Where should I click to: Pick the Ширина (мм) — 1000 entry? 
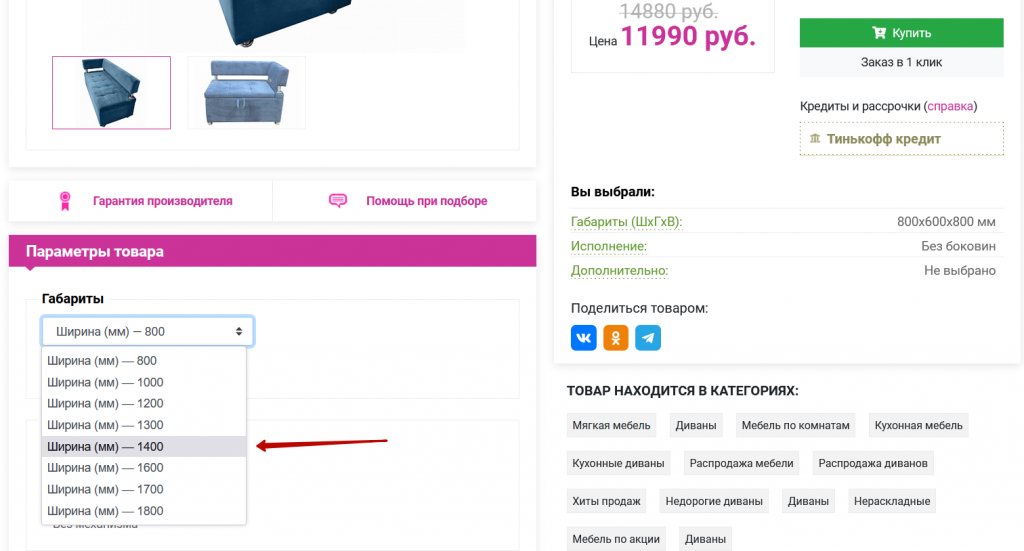tap(144, 383)
